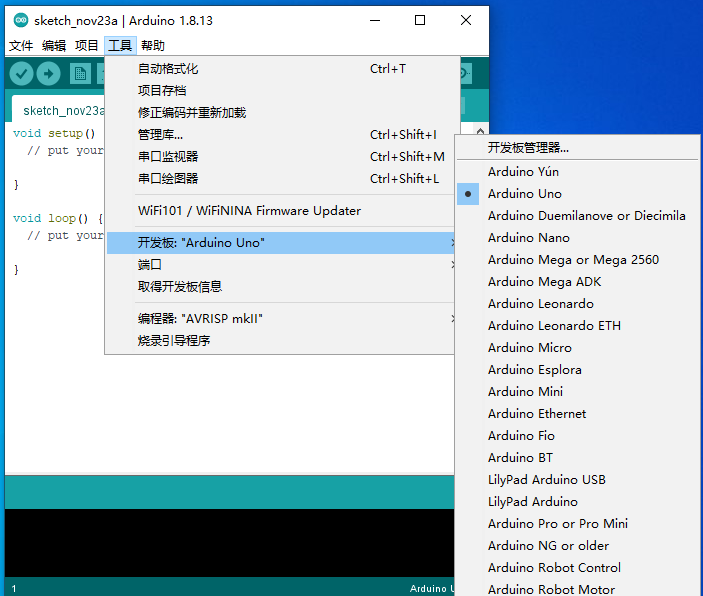Minimize the Arduino window
Viewport: 703px width, 596px height.
click(375, 20)
